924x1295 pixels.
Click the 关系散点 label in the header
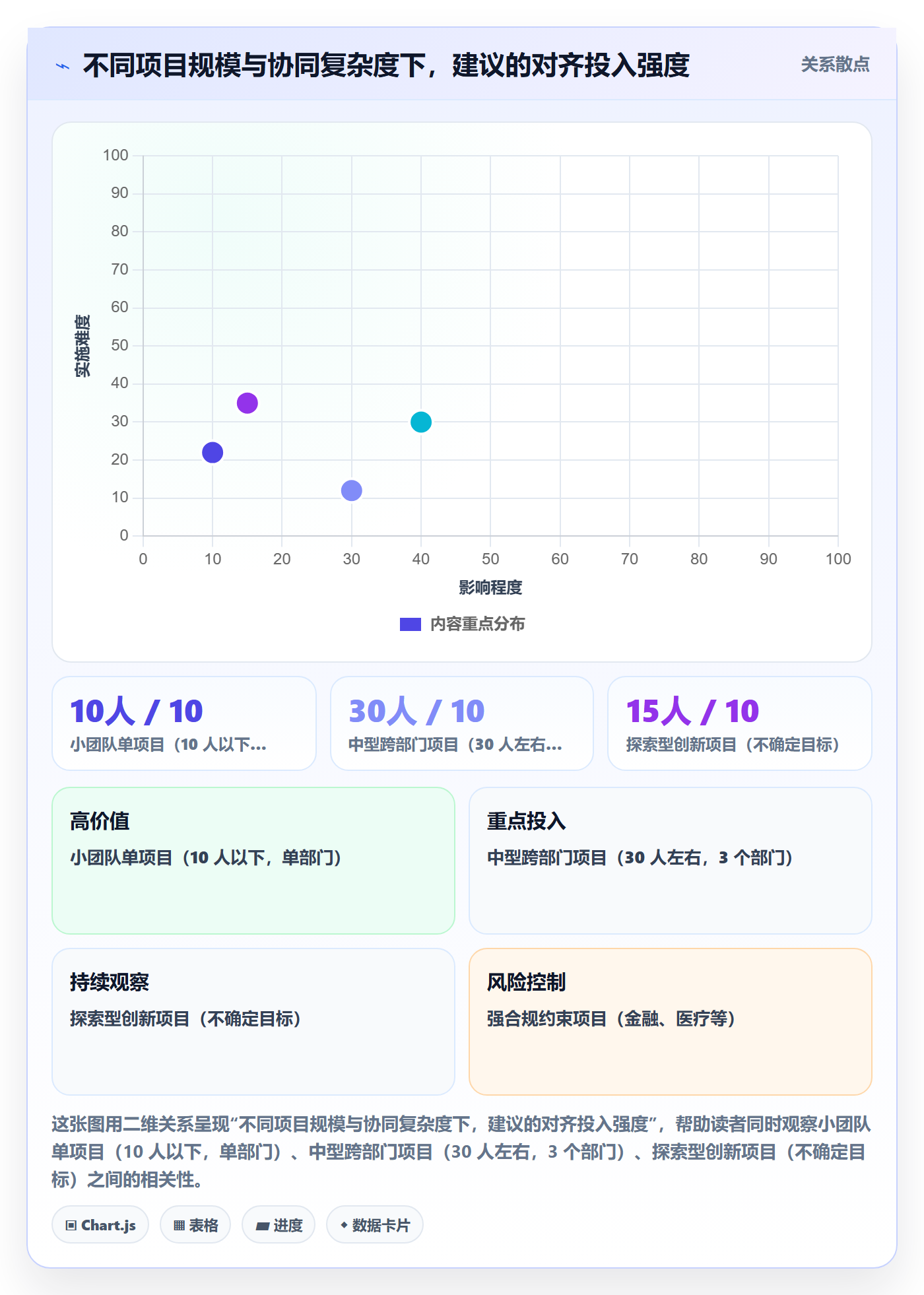[x=835, y=65]
